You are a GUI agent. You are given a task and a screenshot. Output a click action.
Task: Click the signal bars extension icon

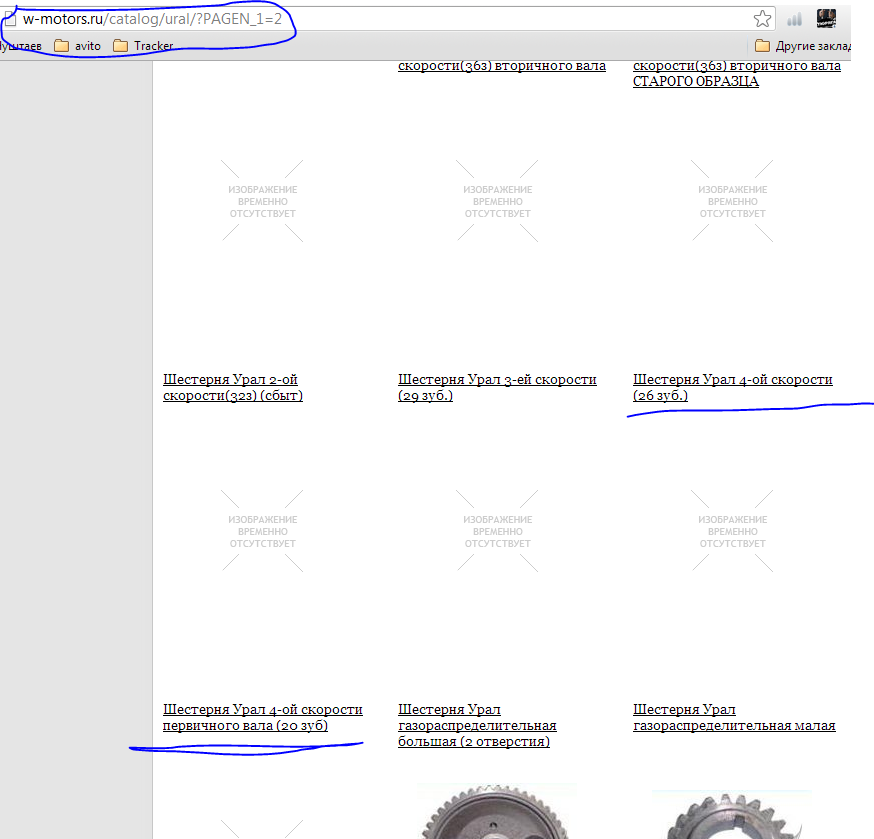click(794, 20)
